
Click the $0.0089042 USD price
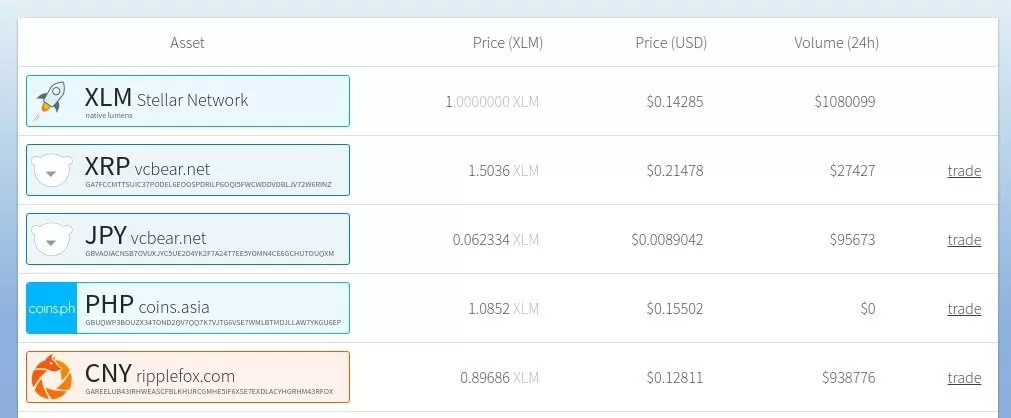tap(667, 240)
